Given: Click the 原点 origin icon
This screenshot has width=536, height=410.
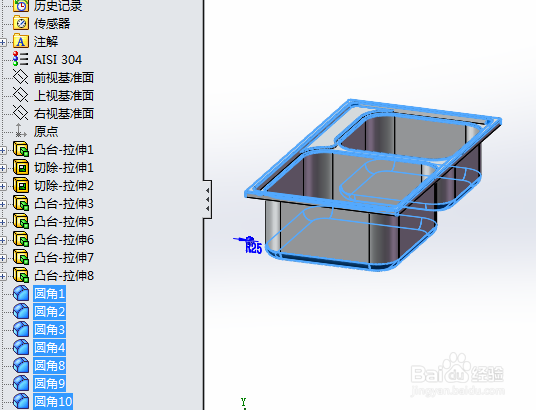Looking at the screenshot, I should (x=21, y=131).
